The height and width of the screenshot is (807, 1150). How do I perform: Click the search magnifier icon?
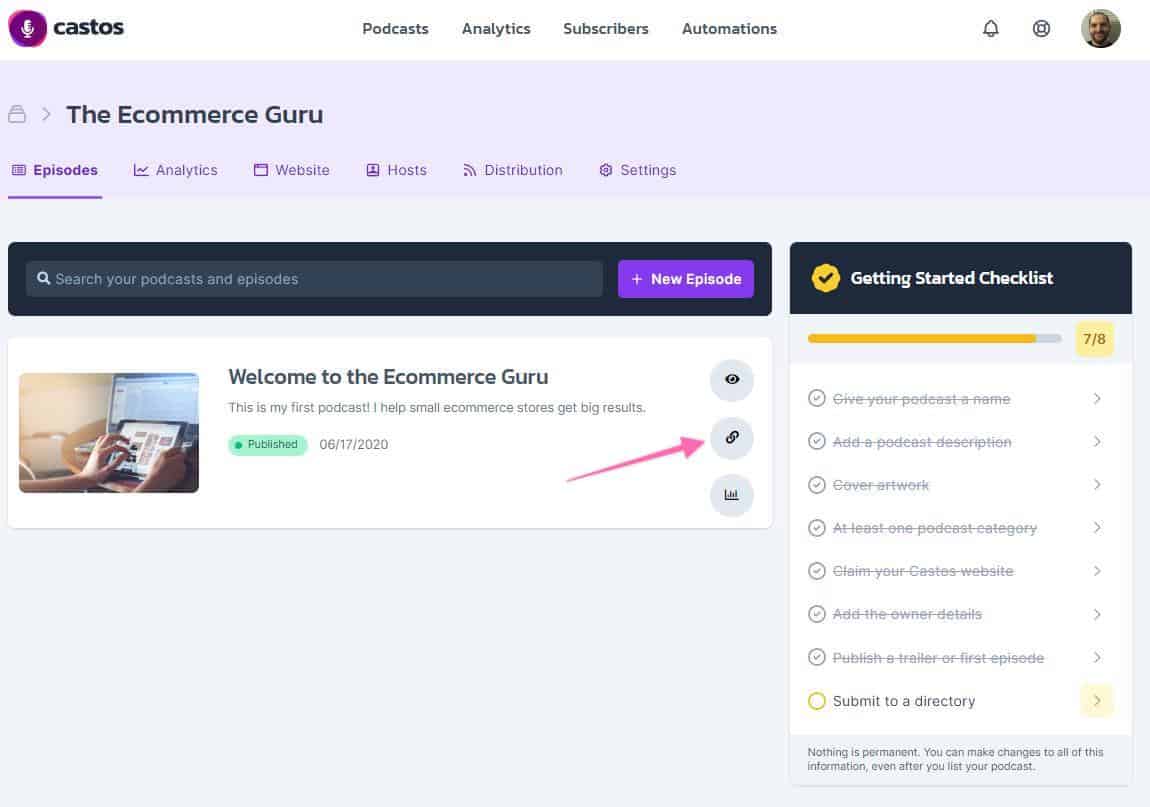(43, 279)
